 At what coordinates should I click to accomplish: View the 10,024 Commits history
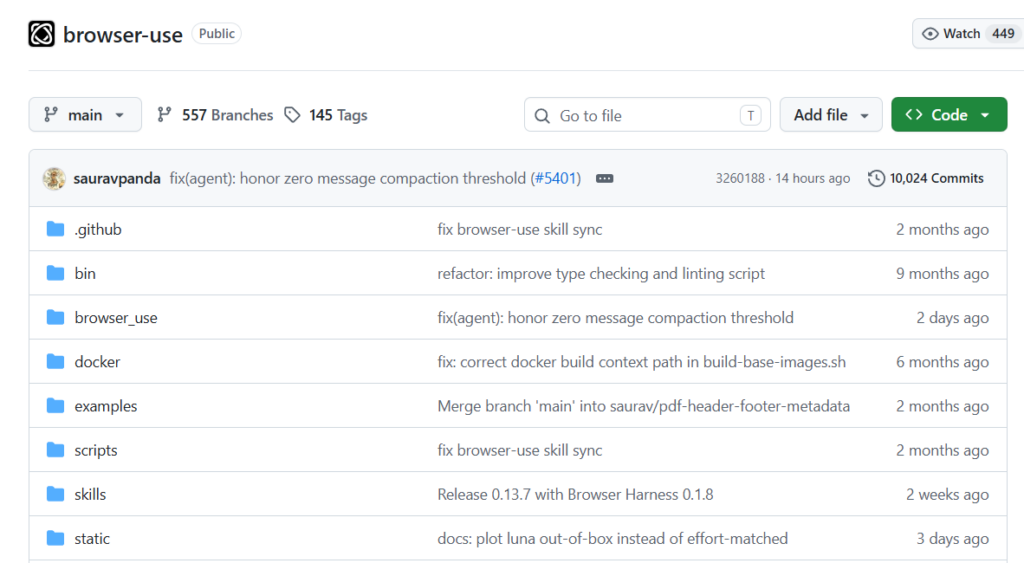[936, 178]
